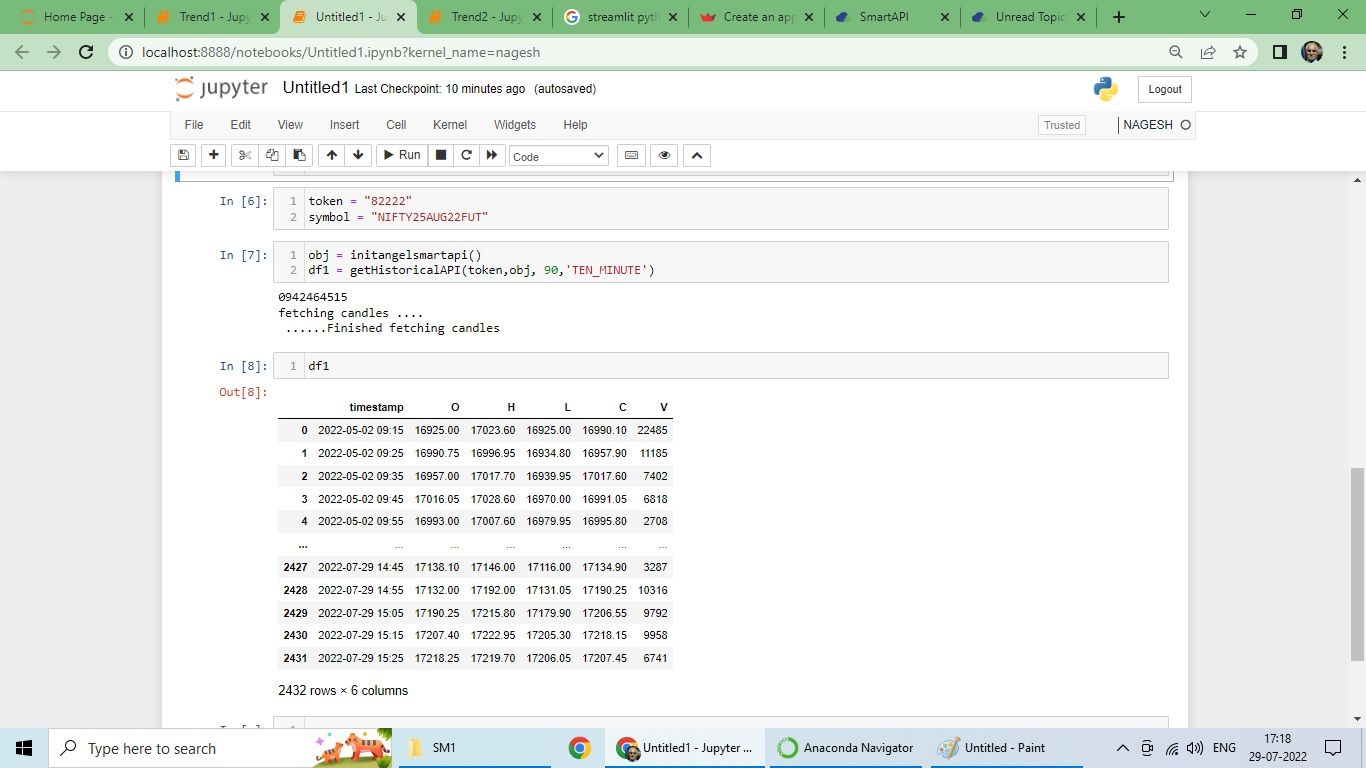Restart kernel and run all cells icon

(x=492, y=155)
